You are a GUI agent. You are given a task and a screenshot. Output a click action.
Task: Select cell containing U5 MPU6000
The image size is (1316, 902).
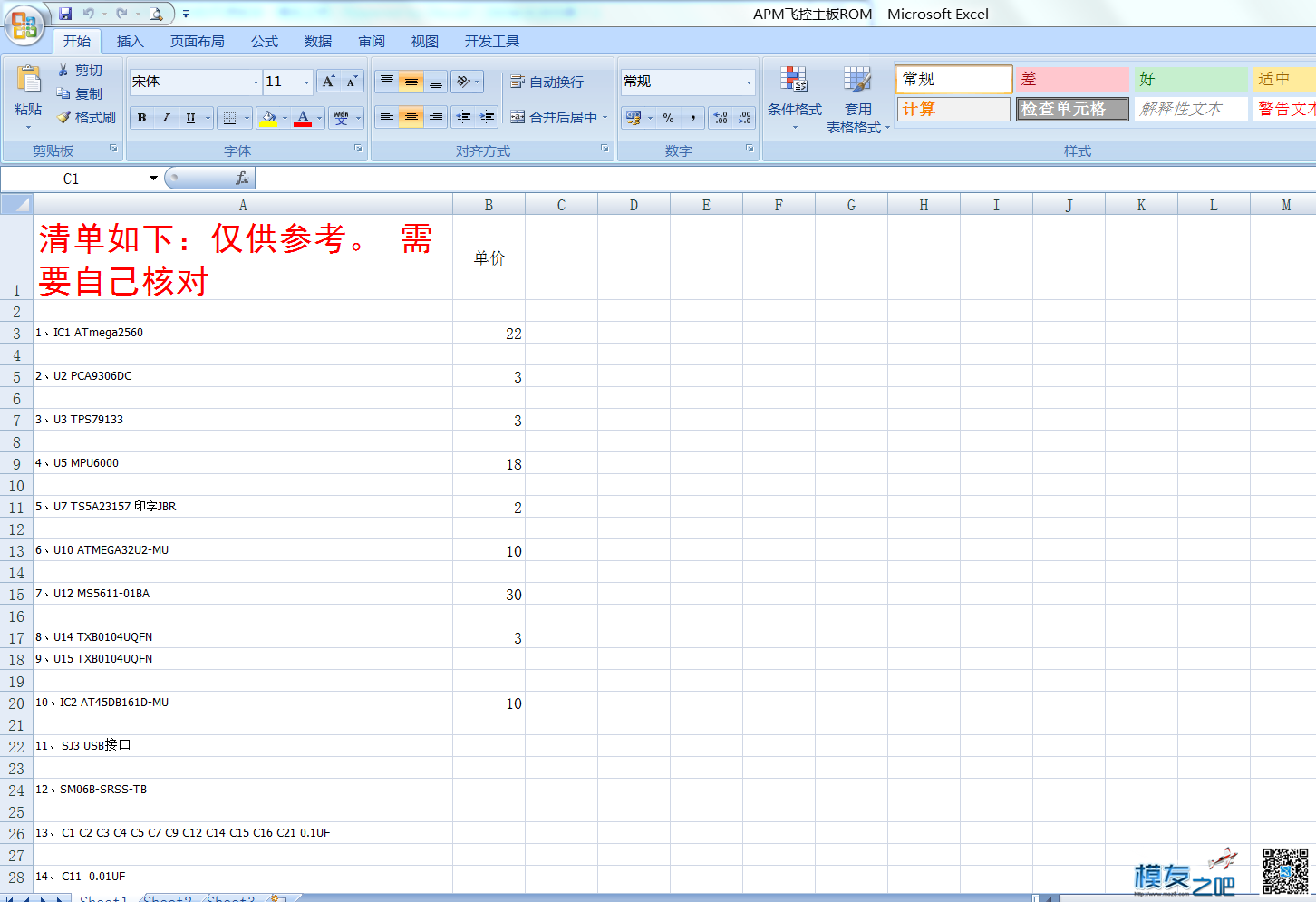click(243, 463)
